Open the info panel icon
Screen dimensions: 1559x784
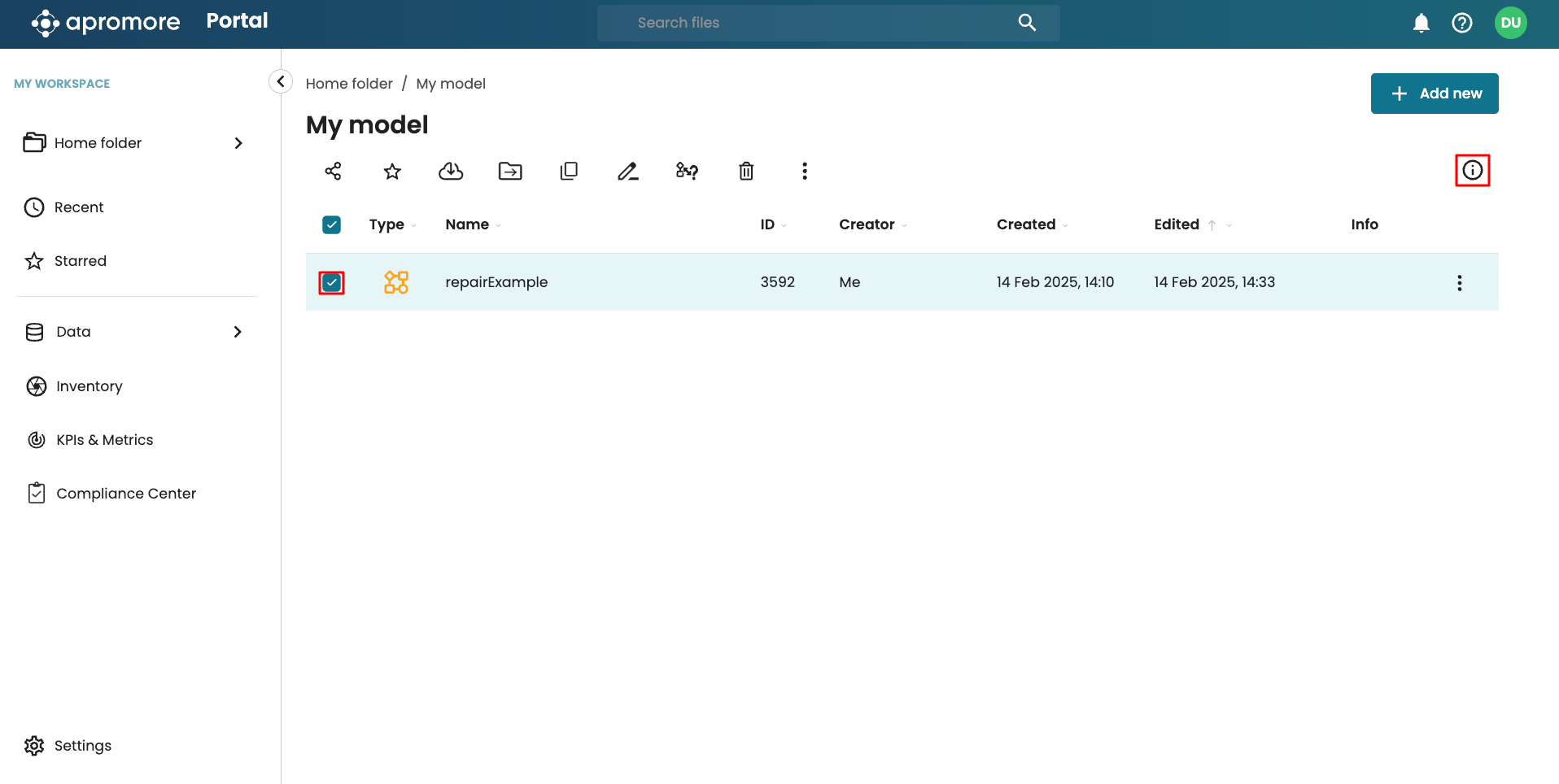[1472, 170]
